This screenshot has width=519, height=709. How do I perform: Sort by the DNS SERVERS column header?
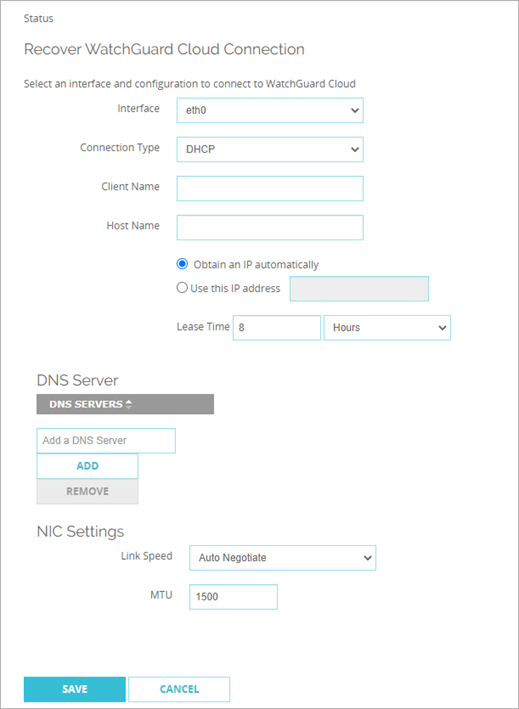125,404
